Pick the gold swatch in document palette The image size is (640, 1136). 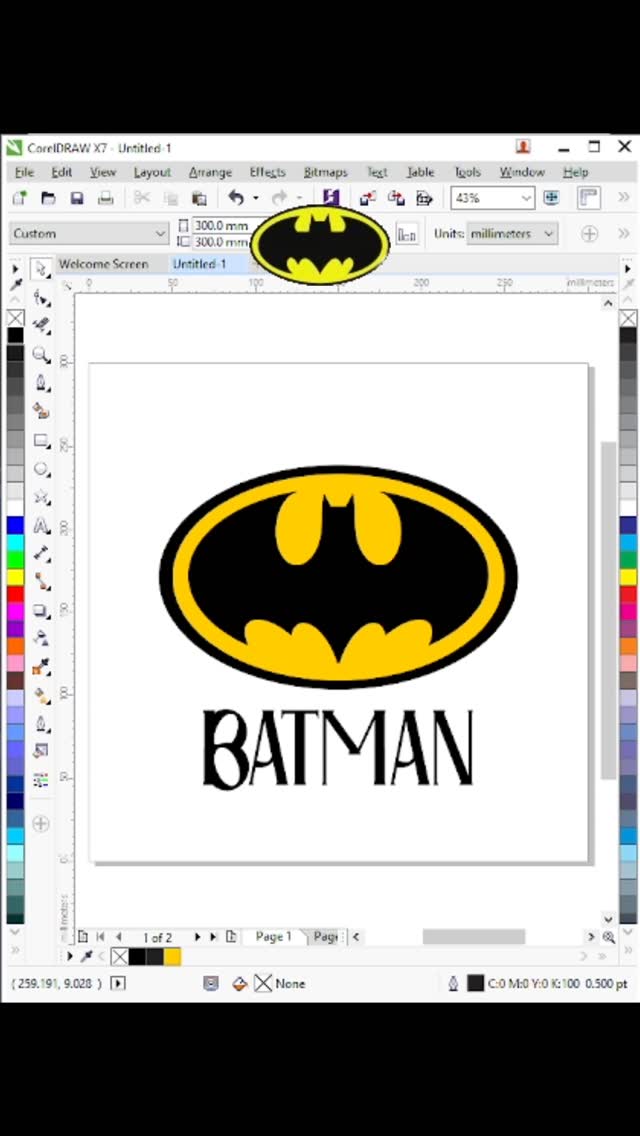172,956
